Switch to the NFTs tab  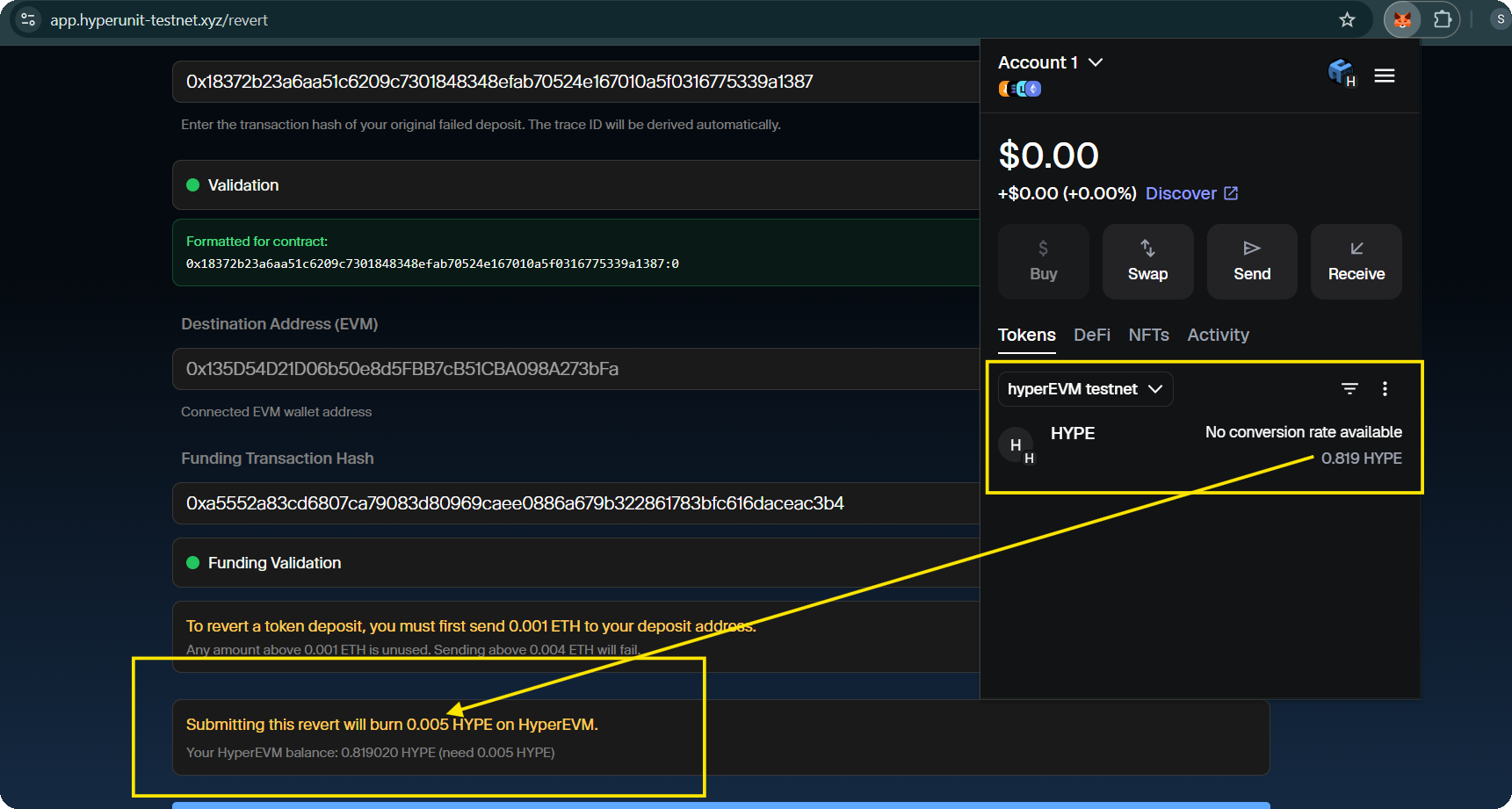(1148, 335)
